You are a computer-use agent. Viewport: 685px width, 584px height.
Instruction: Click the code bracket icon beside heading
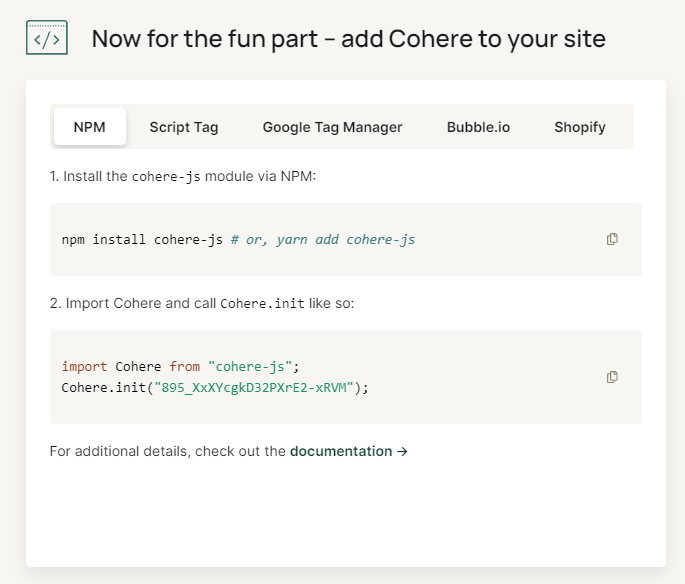(x=47, y=38)
